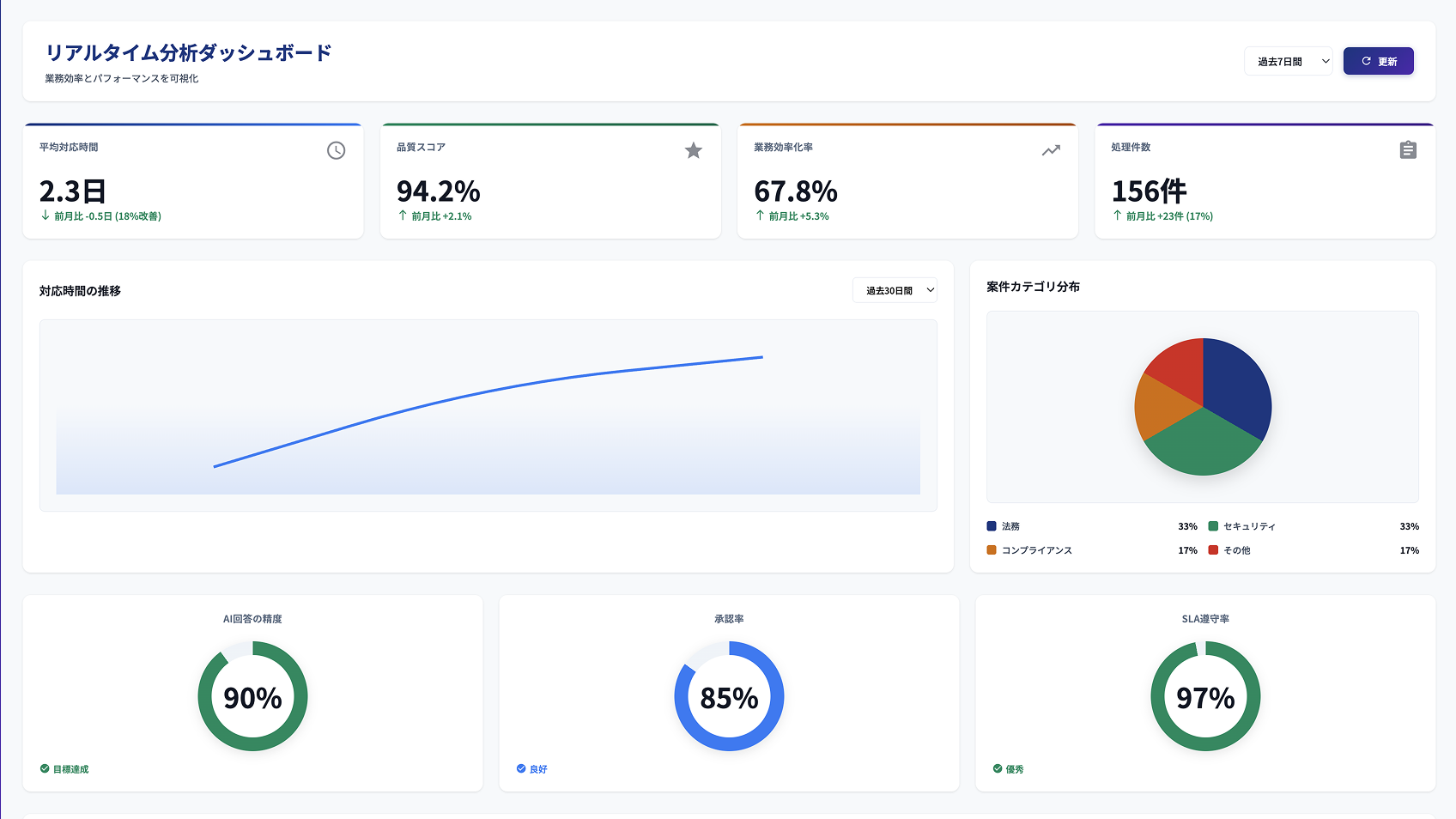Select the trending-up icon on 業務効率化率 card
Viewport: 1456px width, 819px height.
click(x=1050, y=150)
